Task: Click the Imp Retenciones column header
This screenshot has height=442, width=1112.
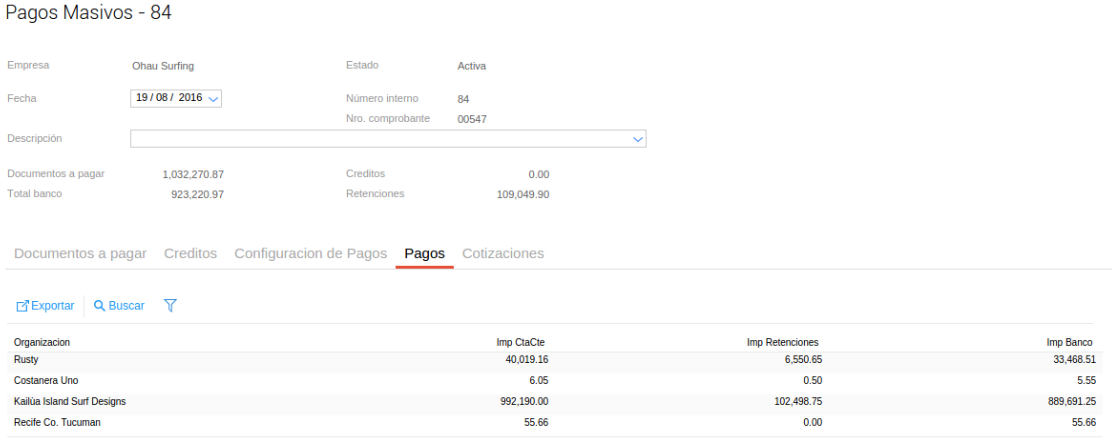Action: point(782,342)
